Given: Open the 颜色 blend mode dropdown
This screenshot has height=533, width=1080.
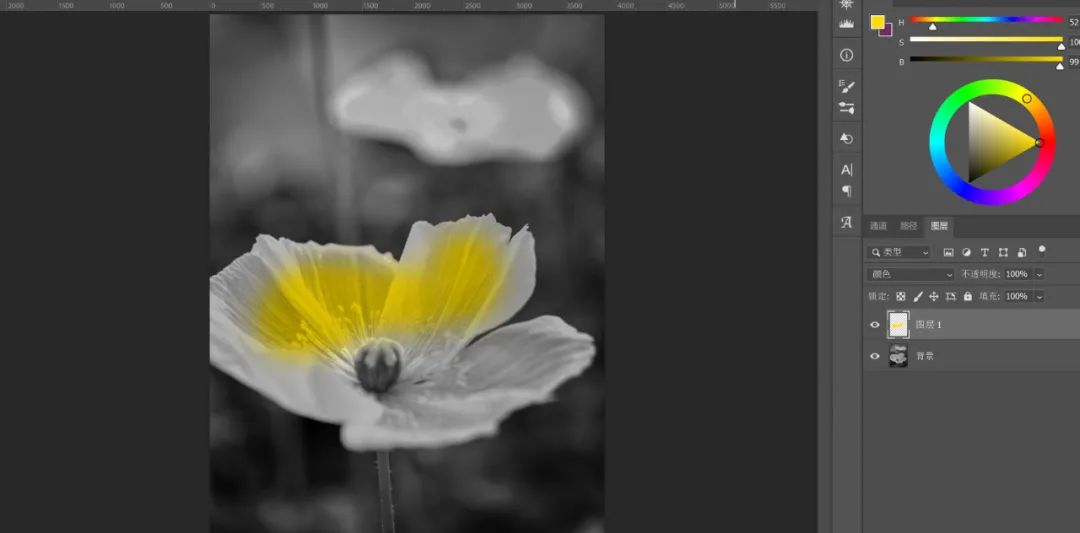Looking at the screenshot, I should pyautogui.click(x=911, y=274).
